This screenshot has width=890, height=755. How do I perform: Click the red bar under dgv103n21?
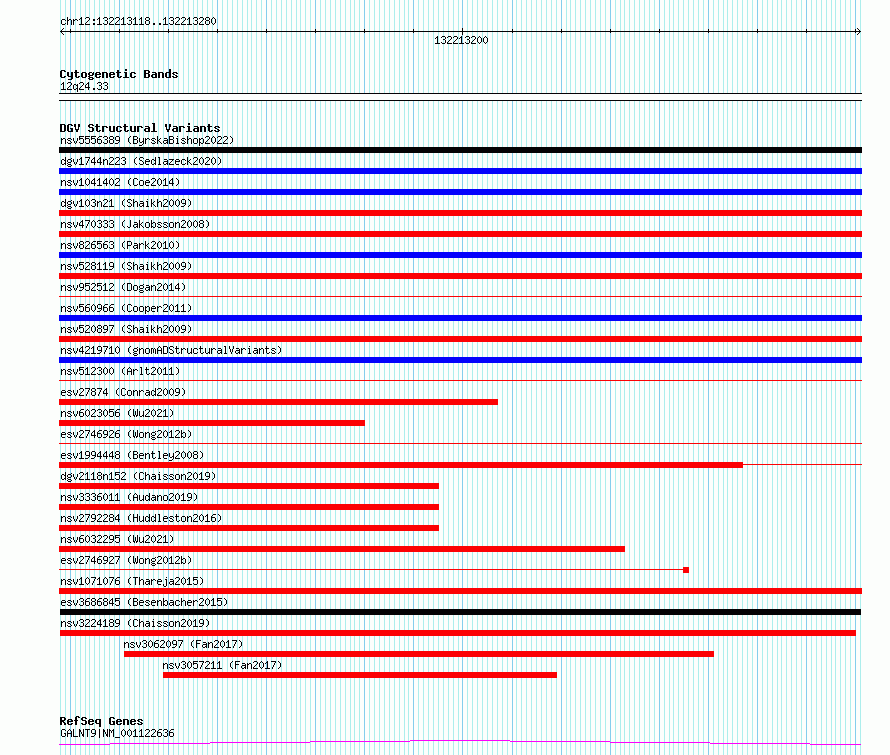(460, 213)
